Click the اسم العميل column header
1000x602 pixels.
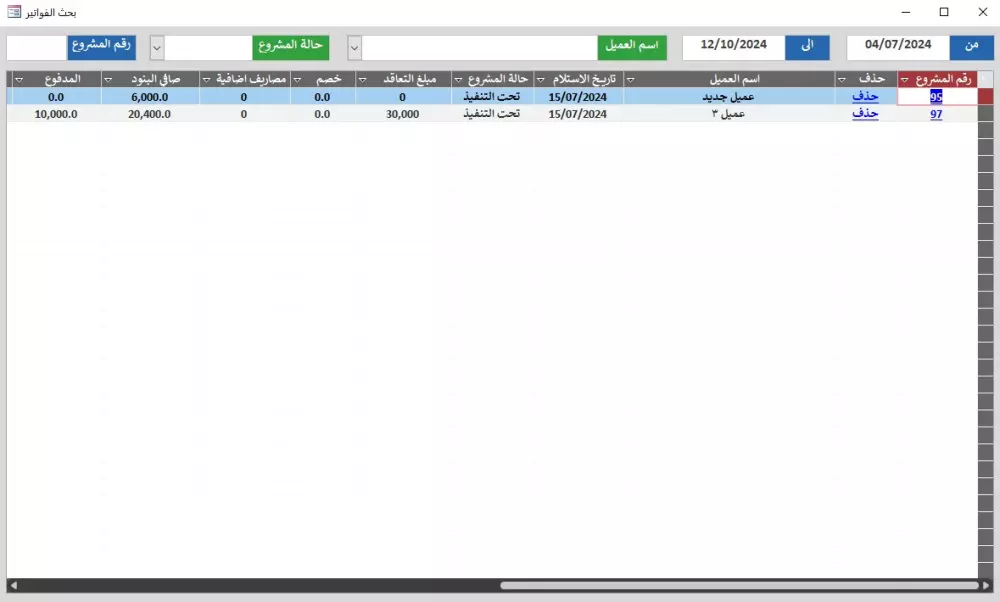(x=729, y=79)
